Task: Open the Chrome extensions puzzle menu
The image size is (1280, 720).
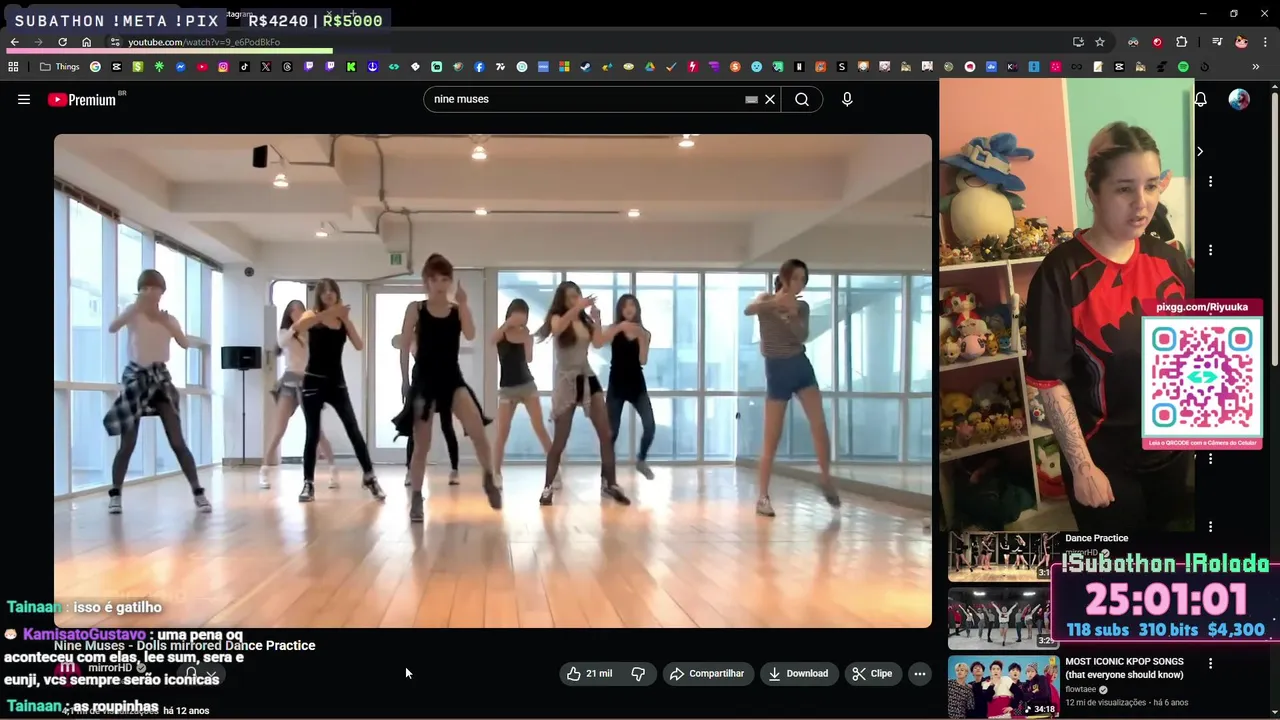Action: click(1181, 42)
